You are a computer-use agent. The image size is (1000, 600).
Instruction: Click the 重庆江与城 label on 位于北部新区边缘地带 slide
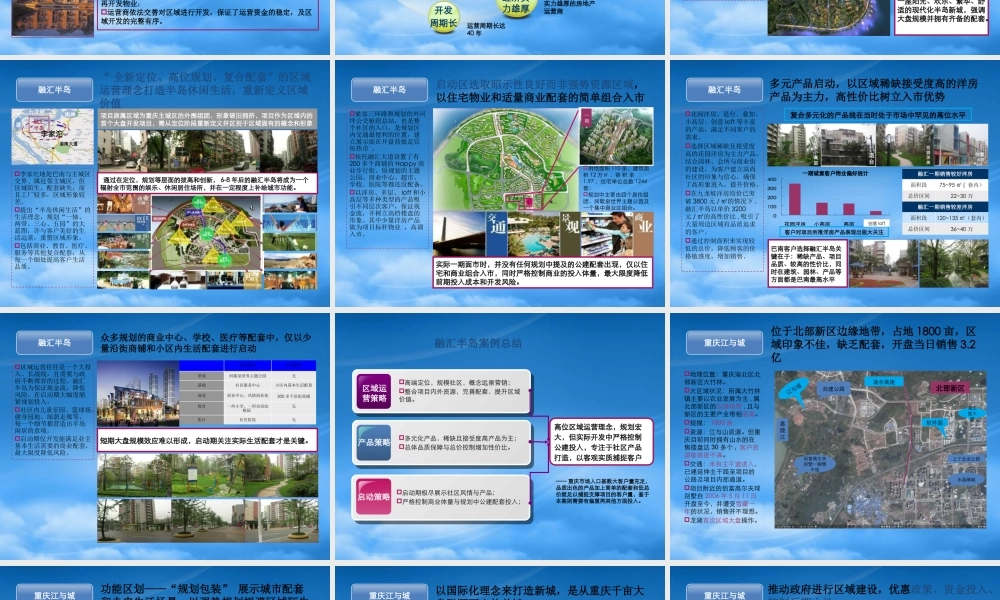click(724, 342)
